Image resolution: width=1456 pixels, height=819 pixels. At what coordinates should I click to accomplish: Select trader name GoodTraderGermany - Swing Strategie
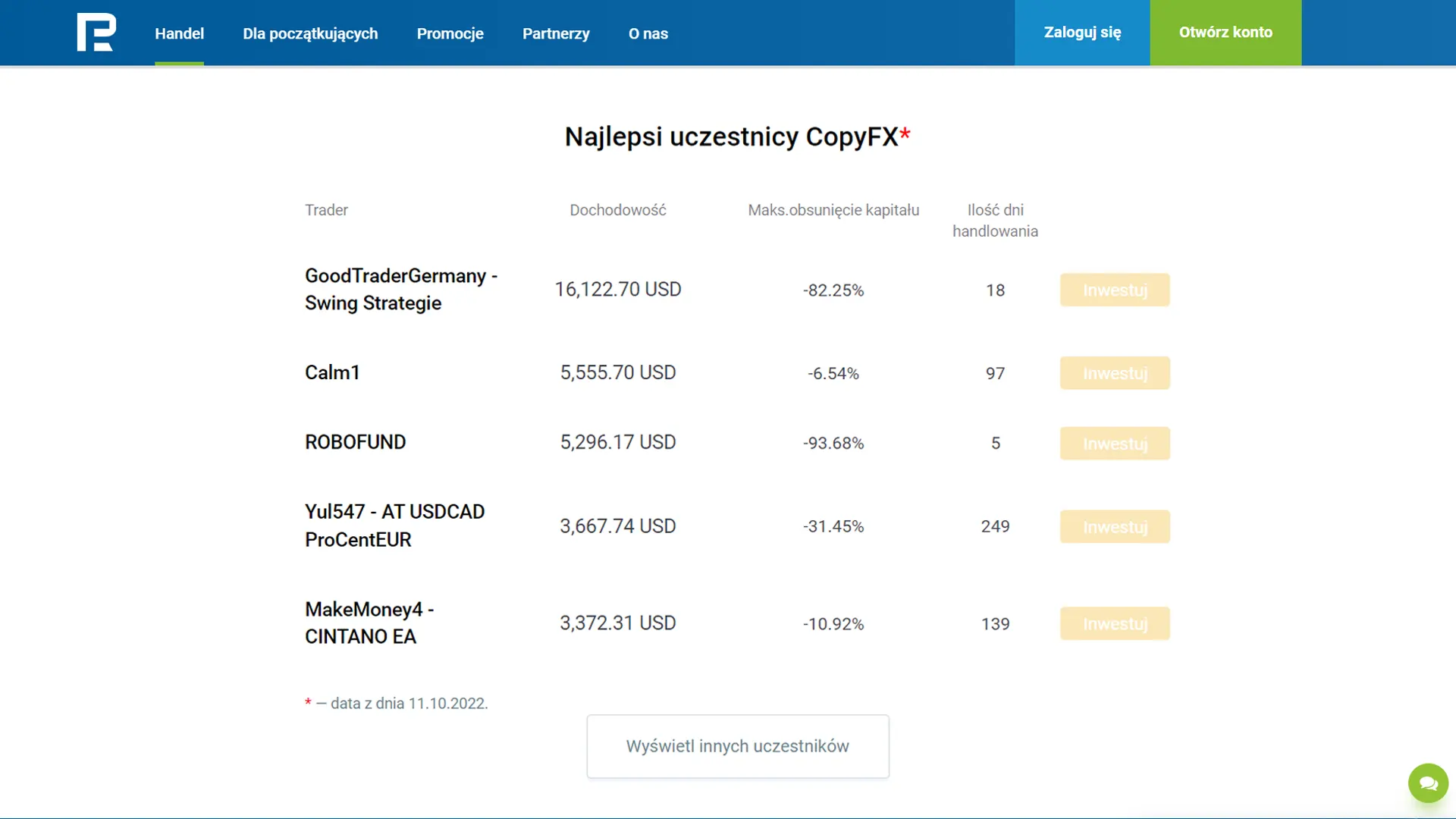401,289
